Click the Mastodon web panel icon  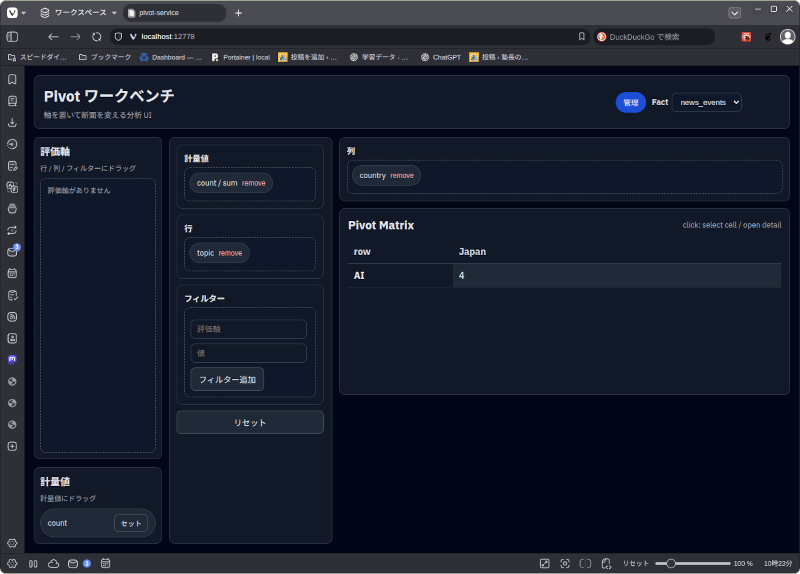click(x=12, y=359)
